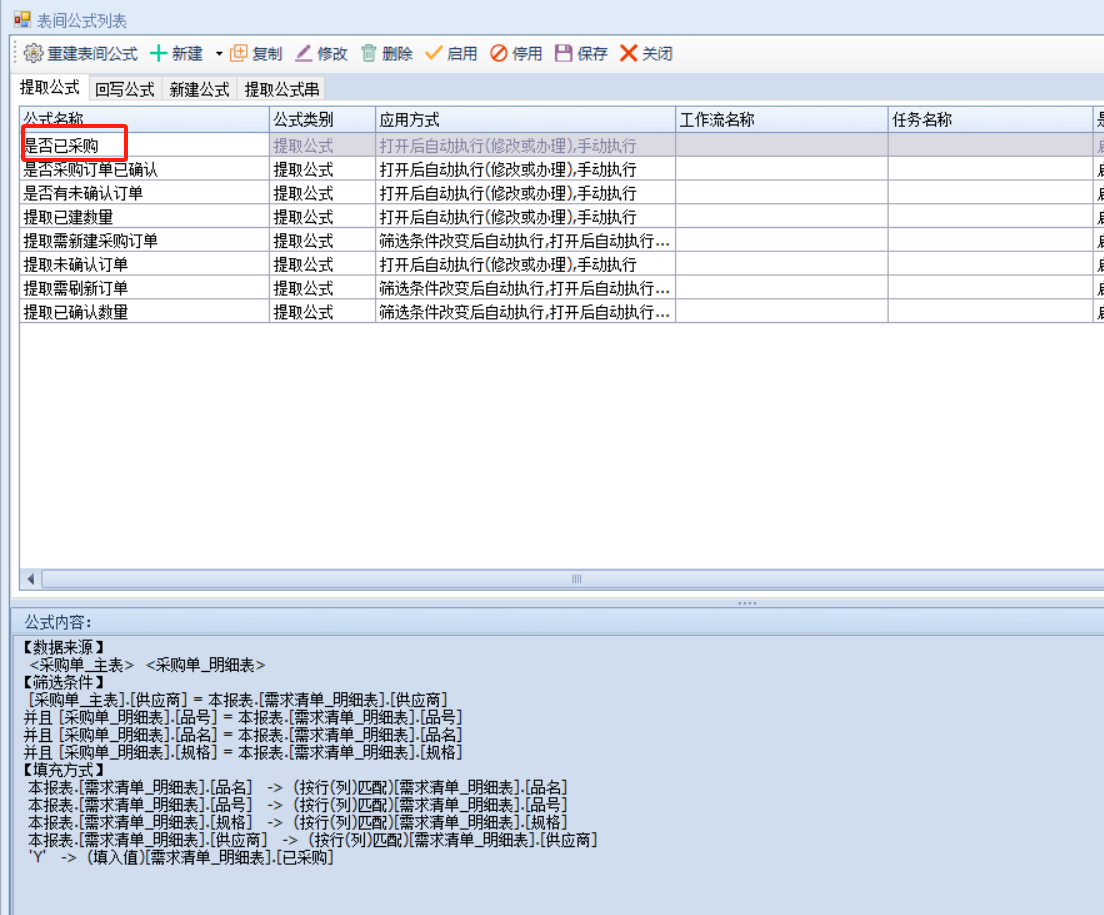Click the 保存 floppy disk icon
1104x915 pixels.
click(x=564, y=54)
